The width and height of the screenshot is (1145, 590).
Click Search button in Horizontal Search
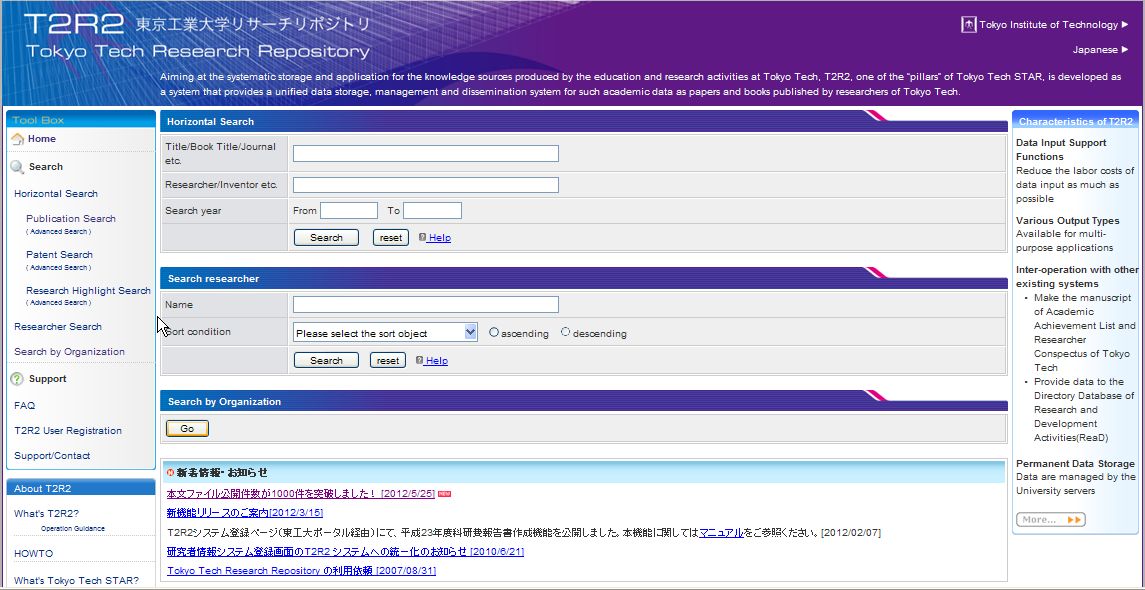click(326, 237)
